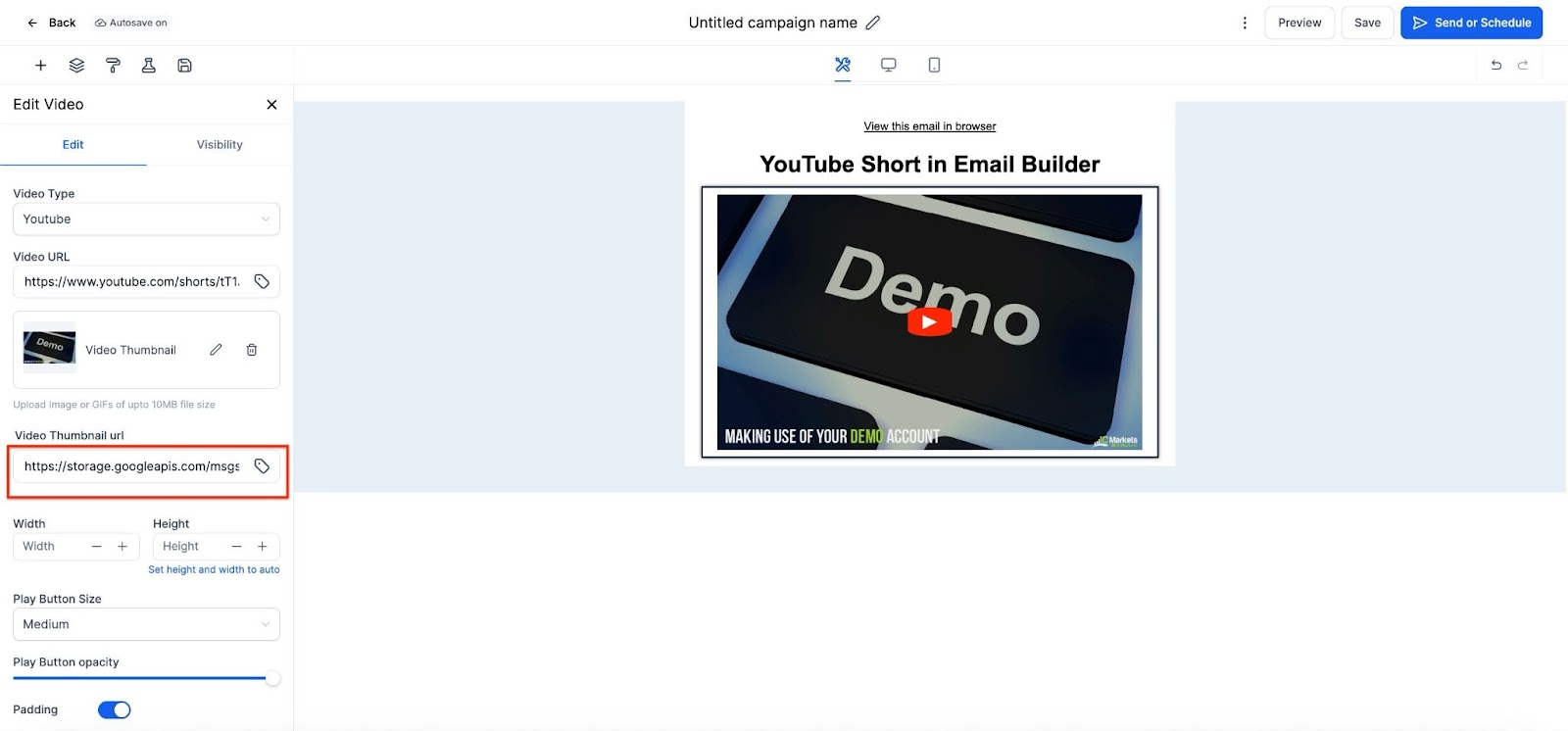Decrease Height using the minus stepper
The image size is (1568, 731).
pyautogui.click(x=236, y=547)
